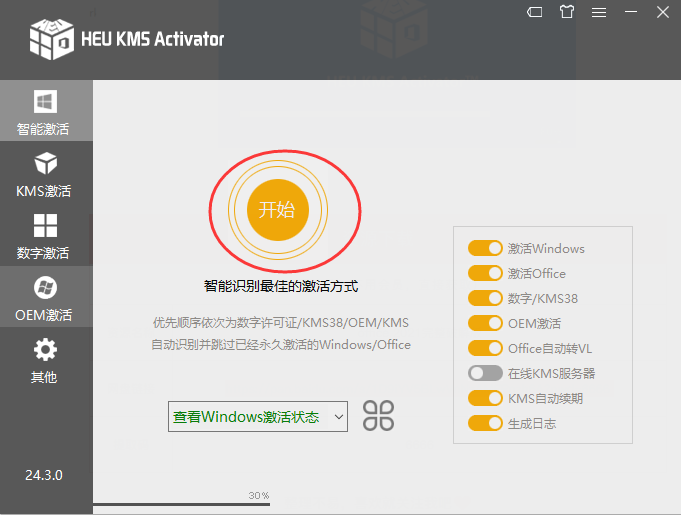The width and height of the screenshot is (681, 518).
Task: Toggle the KMS自动续期 switch
Action: pyautogui.click(x=485, y=398)
